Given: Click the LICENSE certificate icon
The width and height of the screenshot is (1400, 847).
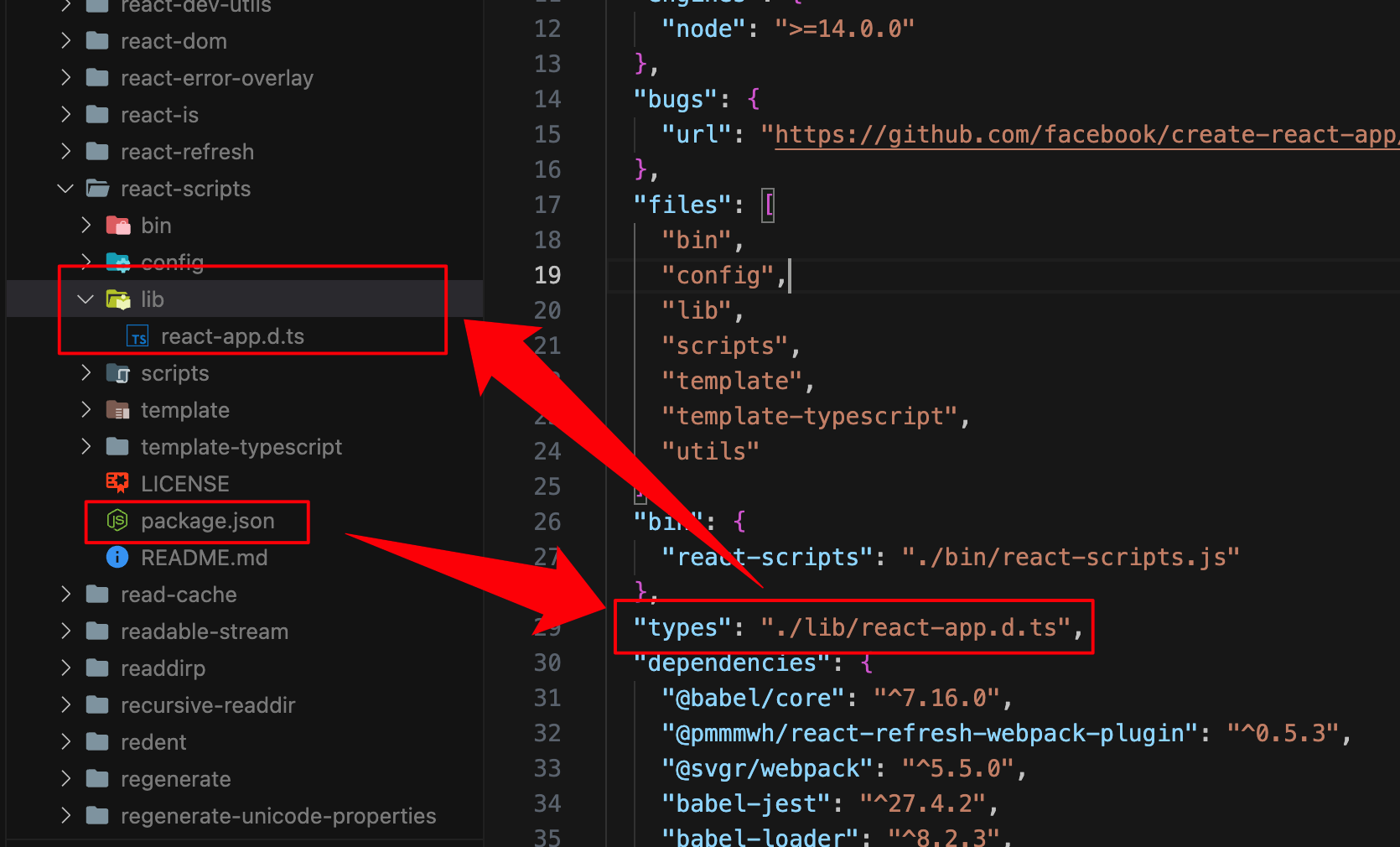Looking at the screenshot, I should 117,482.
